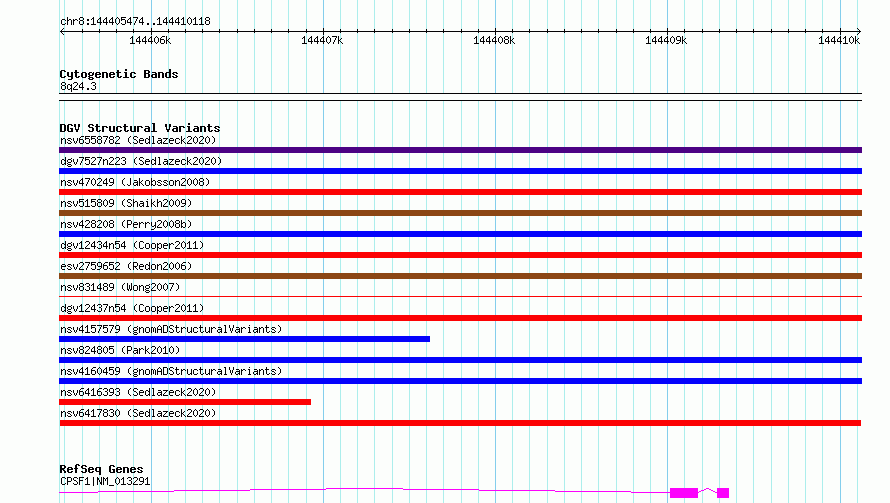
Task: Click the nsv6416393 (Sedlazeck2020) label
Action: (x=138, y=392)
